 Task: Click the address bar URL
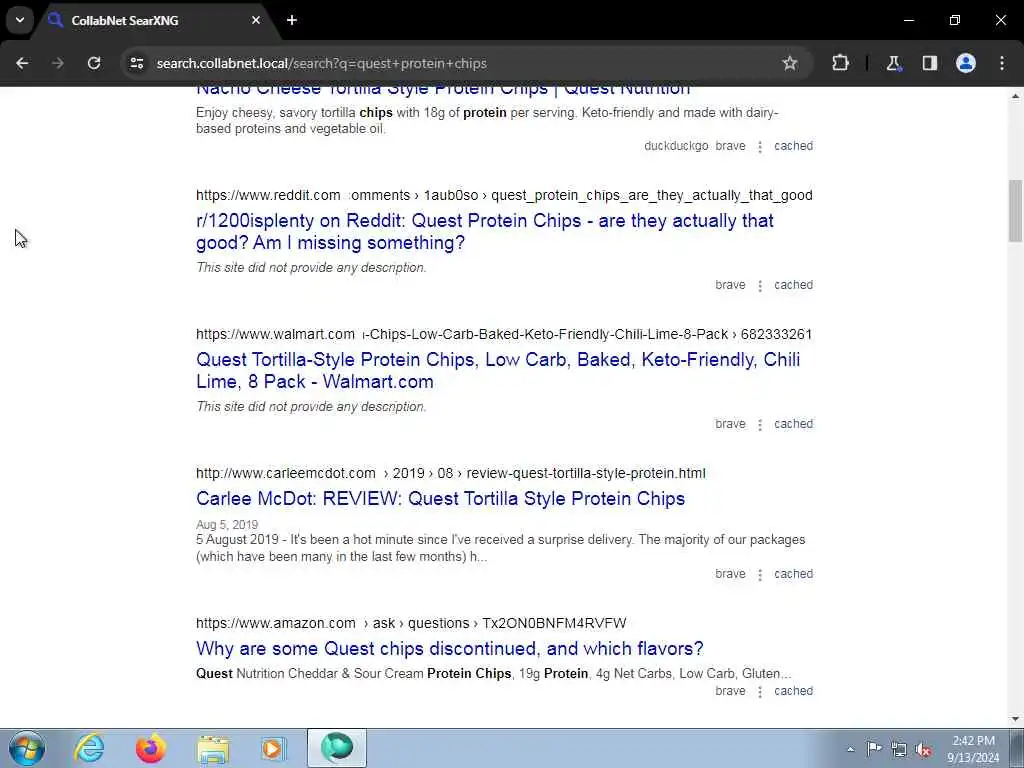[321, 63]
